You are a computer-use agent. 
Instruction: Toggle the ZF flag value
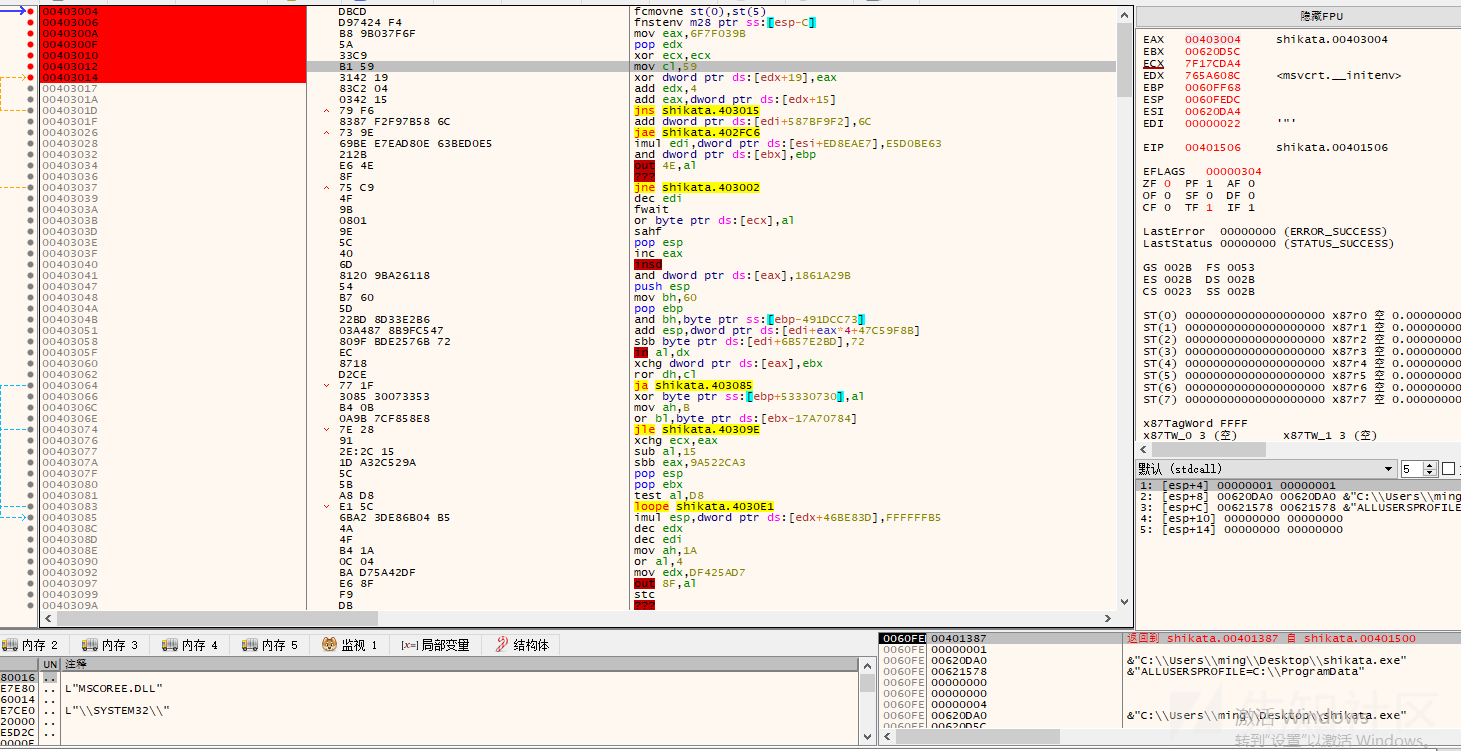[1167, 183]
